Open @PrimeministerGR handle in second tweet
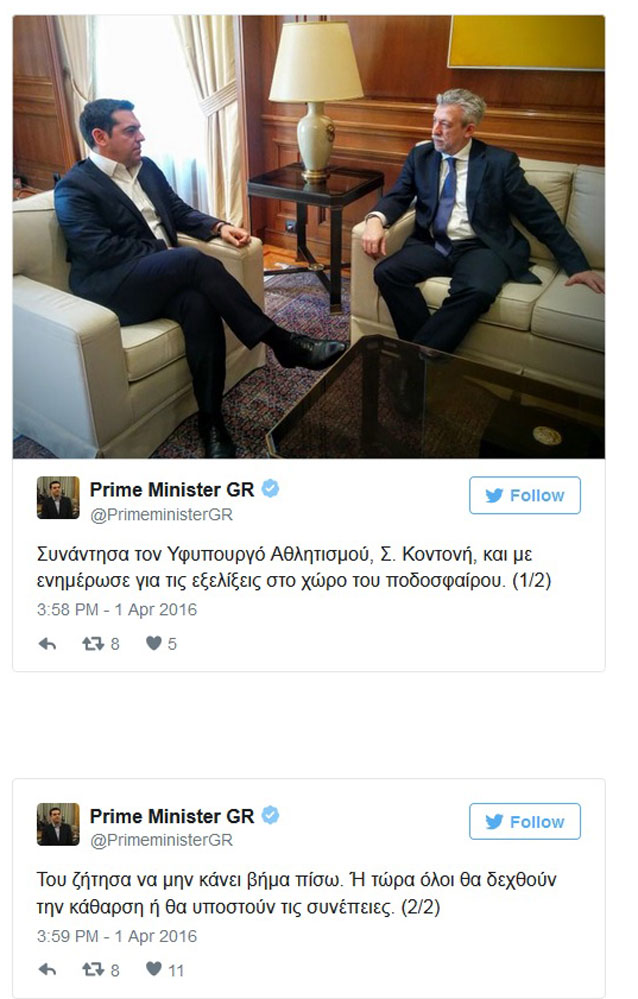The height and width of the screenshot is (999, 638). point(161,840)
